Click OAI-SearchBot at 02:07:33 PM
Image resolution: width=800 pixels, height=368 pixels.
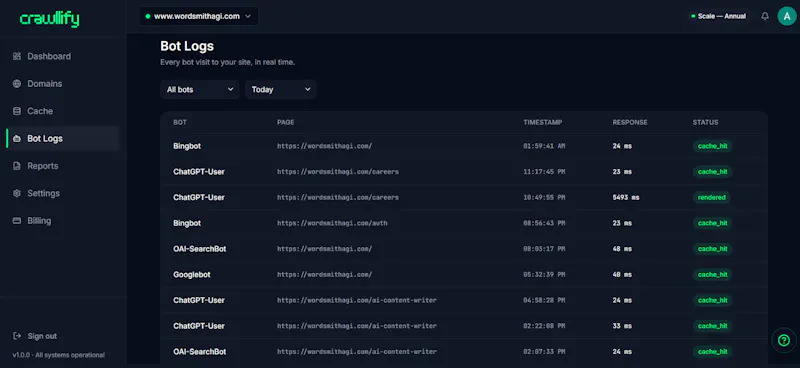(199, 352)
